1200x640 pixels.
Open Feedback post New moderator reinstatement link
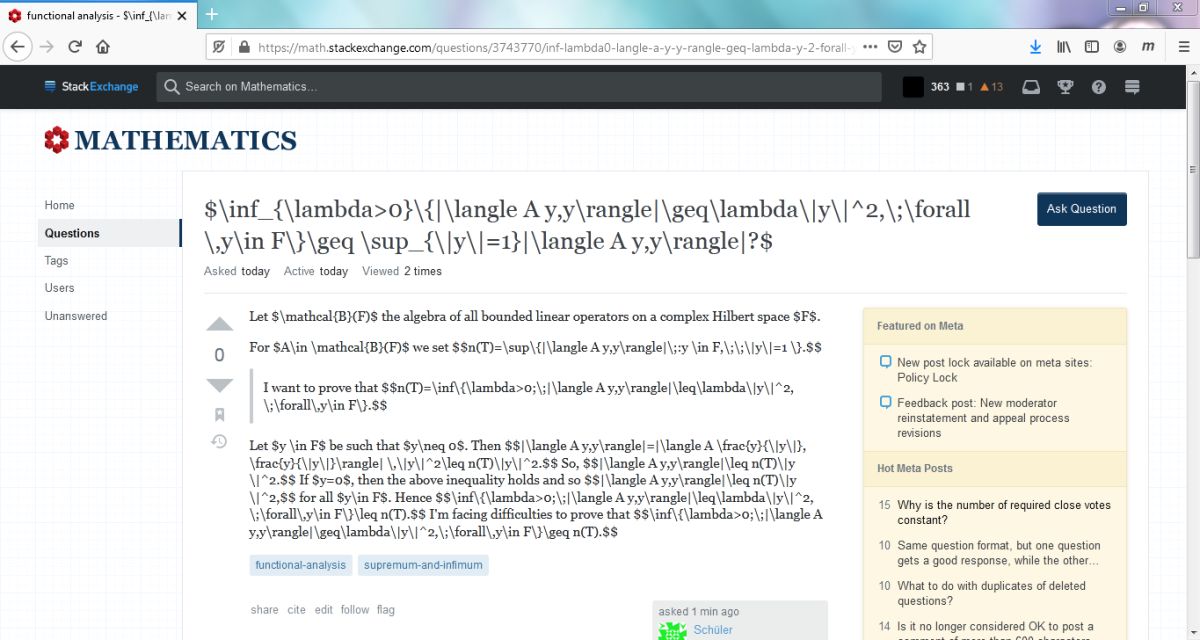coord(983,418)
